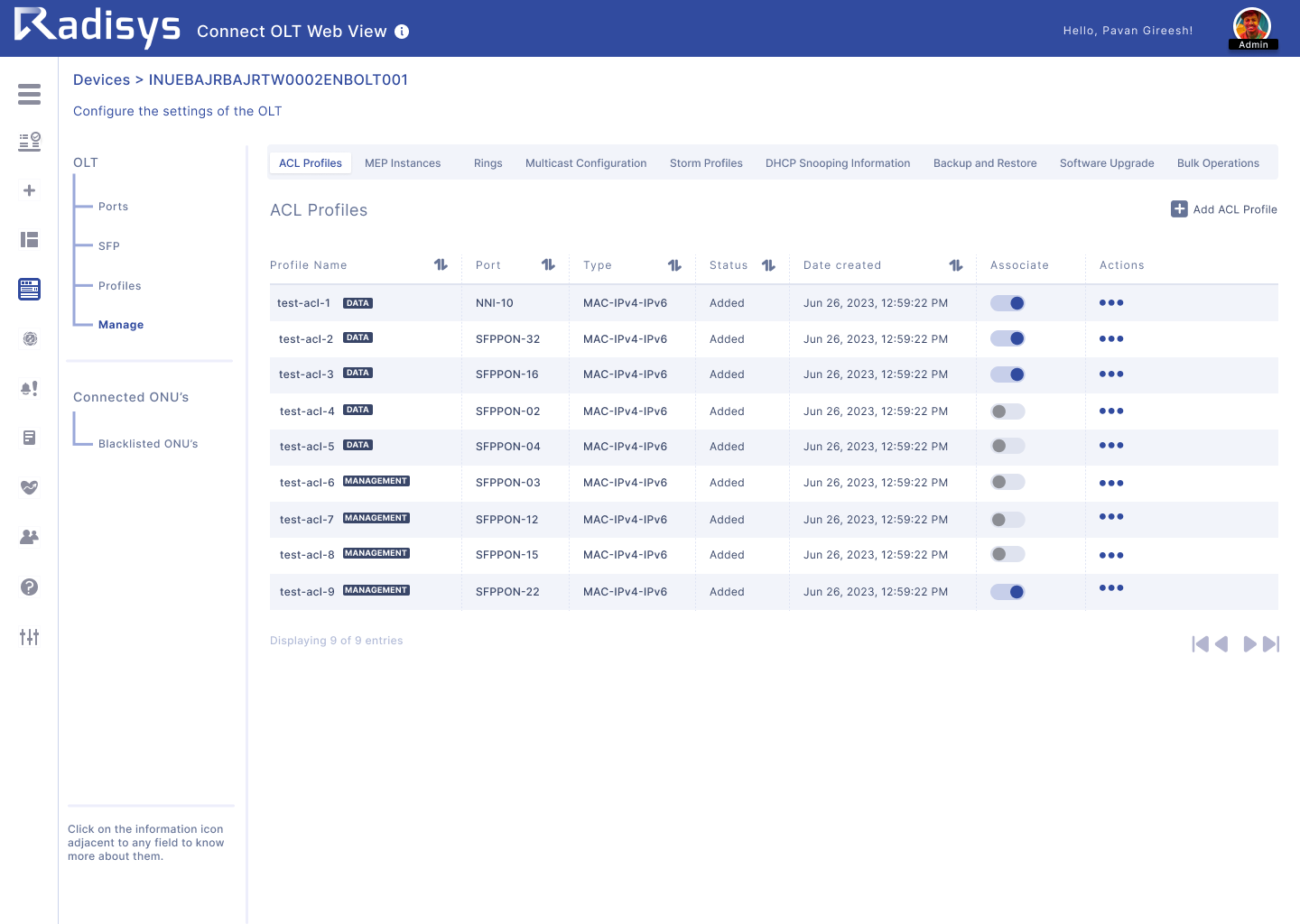
Task: Select the alarms notification bell icon
Action: (29, 388)
